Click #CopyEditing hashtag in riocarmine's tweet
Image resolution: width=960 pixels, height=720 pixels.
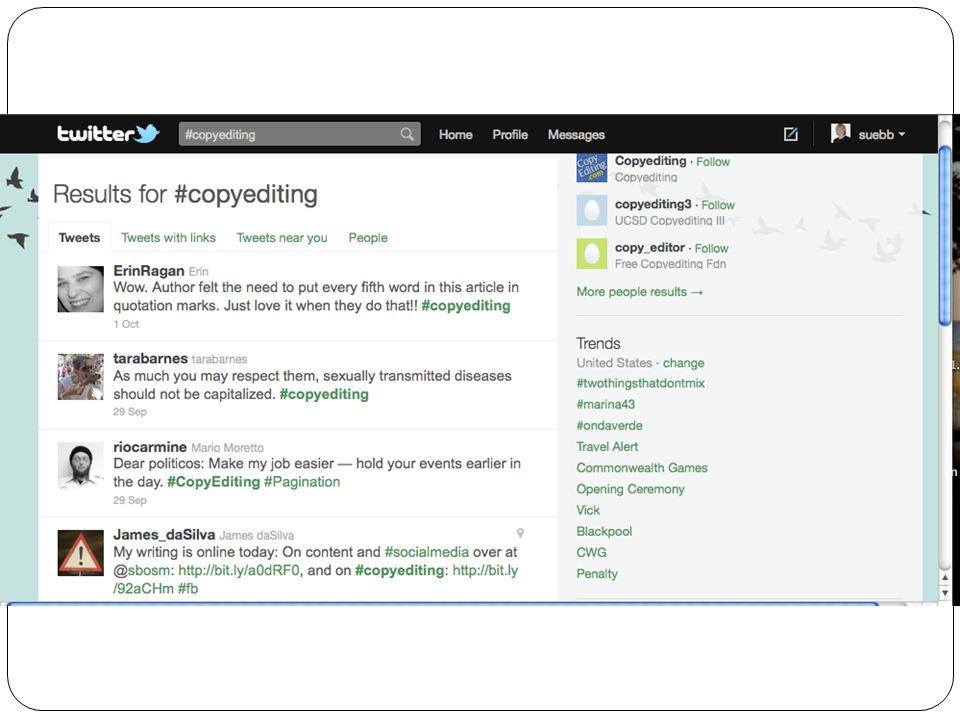click(x=214, y=482)
